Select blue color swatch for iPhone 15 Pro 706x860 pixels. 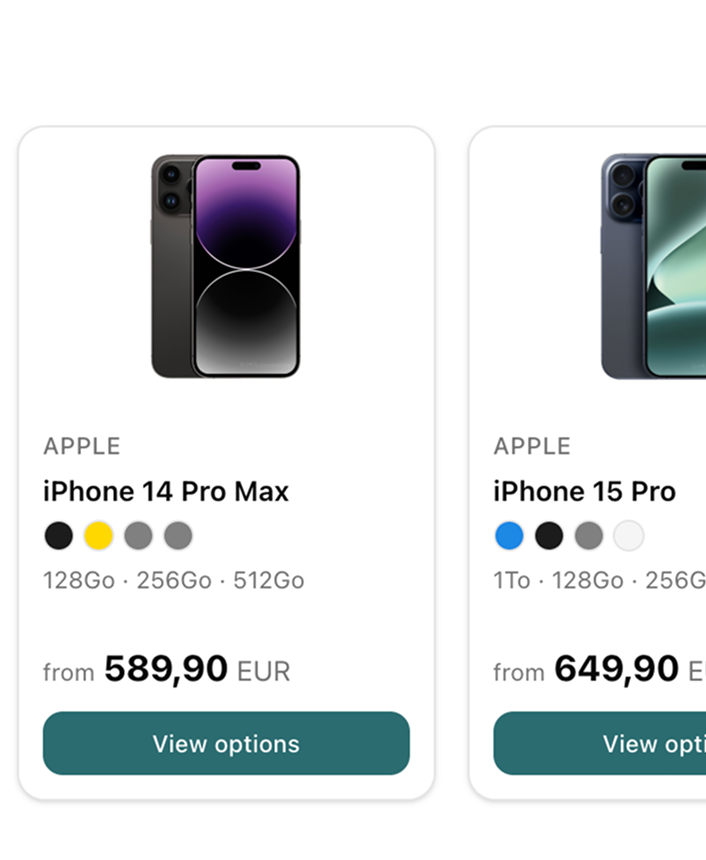pyautogui.click(x=509, y=536)
